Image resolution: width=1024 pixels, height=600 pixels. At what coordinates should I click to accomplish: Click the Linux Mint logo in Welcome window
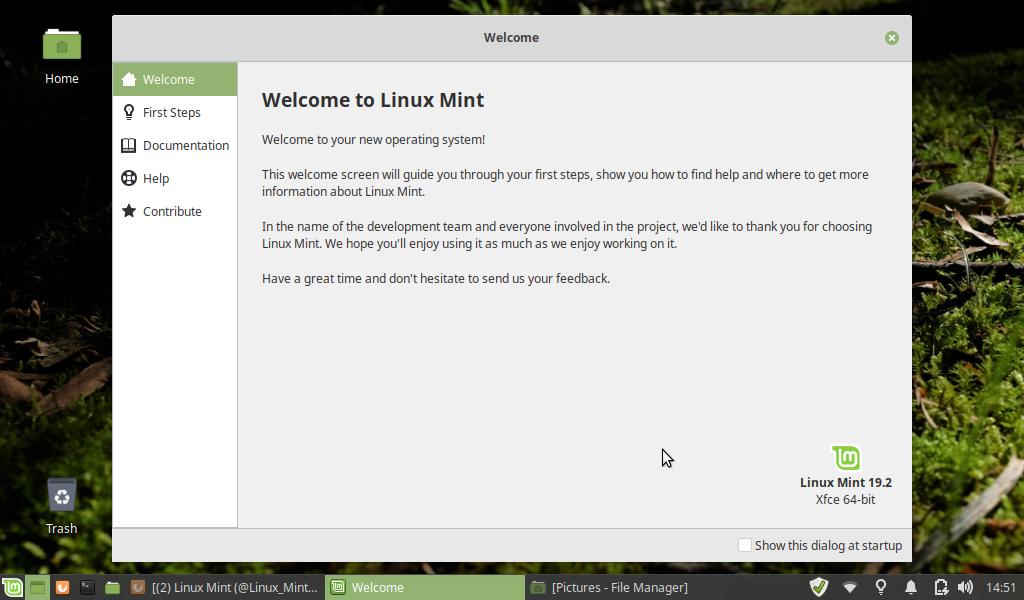(x=846, y=458)
